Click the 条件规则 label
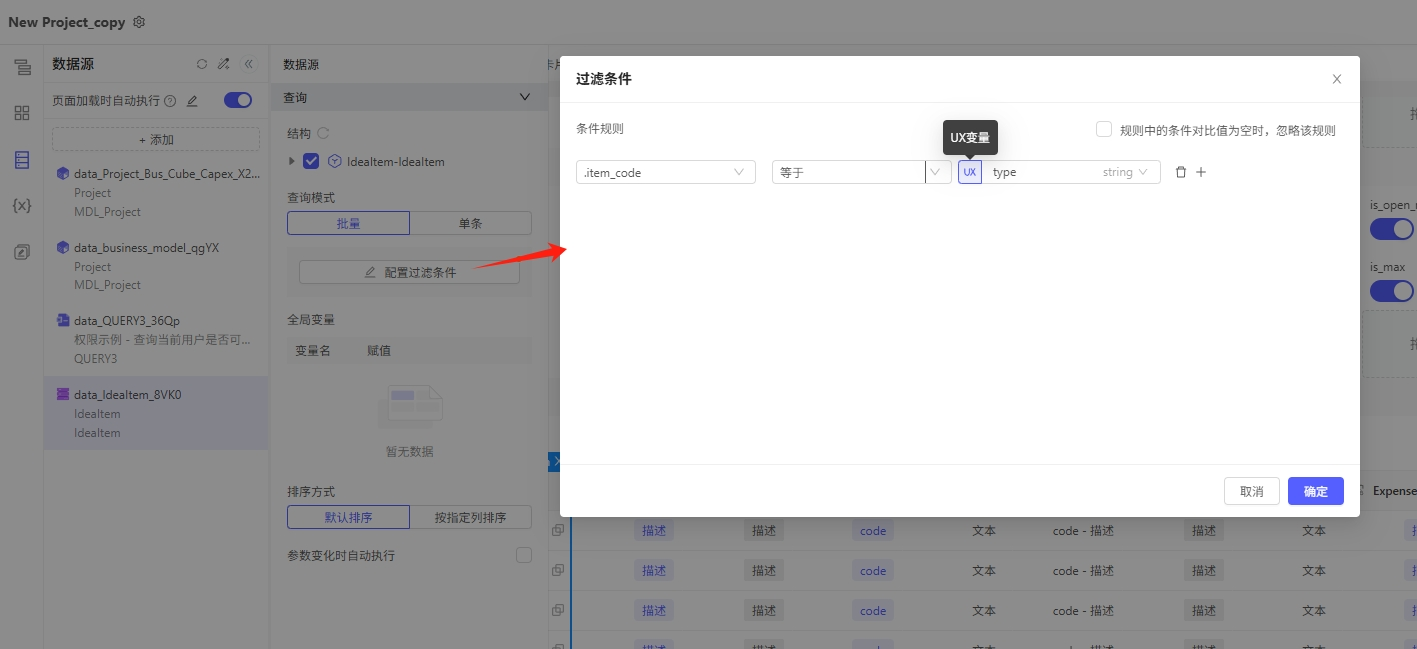 [600, 129]
